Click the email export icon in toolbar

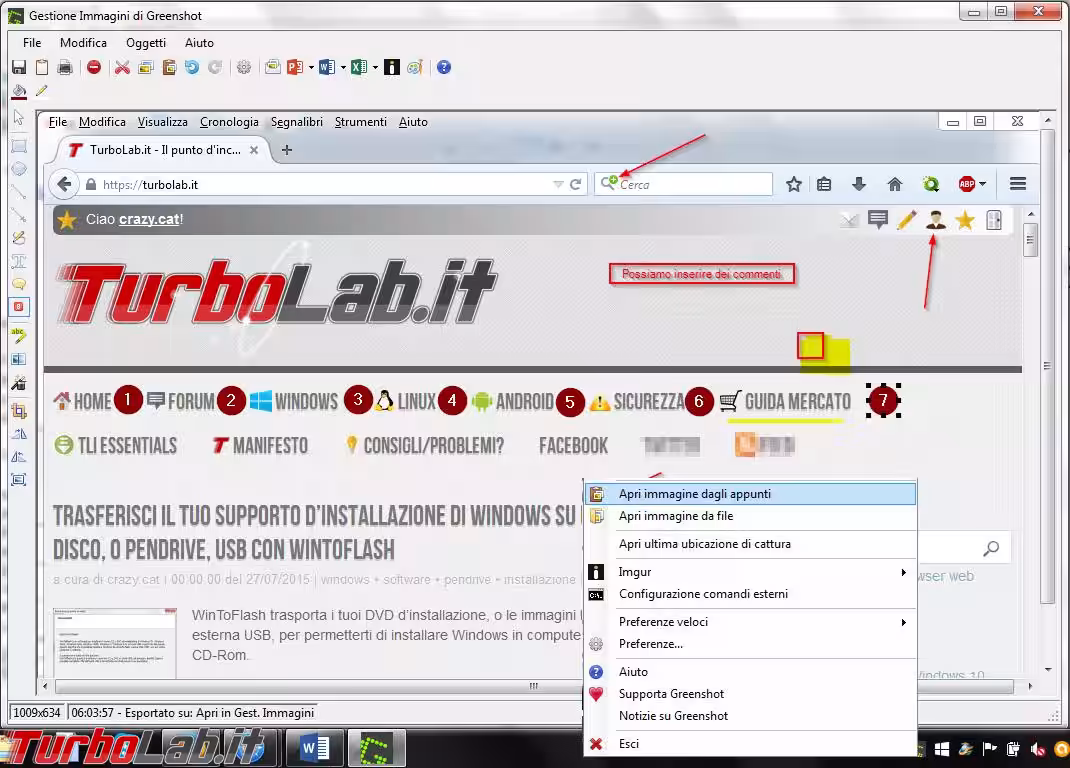(x=273, y=67)
